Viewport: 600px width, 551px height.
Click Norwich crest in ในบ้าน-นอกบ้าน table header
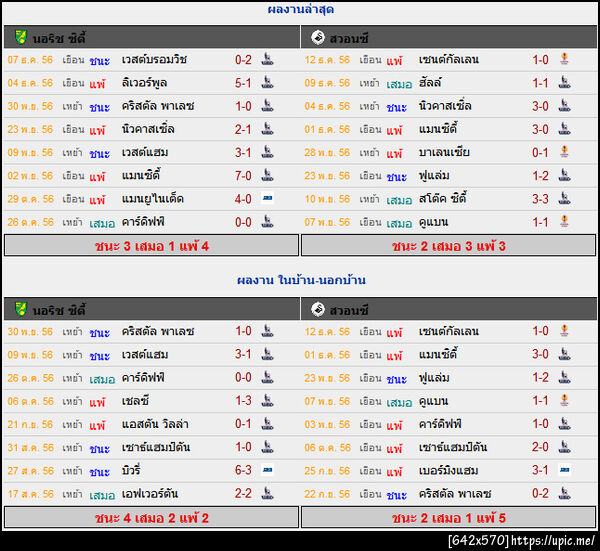21,309
